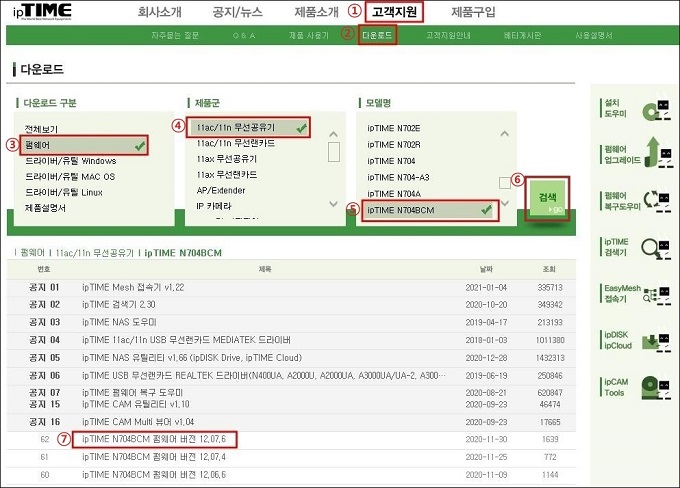Click the 제품군 list scrollbar thumb
Viewport: 680px width, 488px height.
click(334, 152)
